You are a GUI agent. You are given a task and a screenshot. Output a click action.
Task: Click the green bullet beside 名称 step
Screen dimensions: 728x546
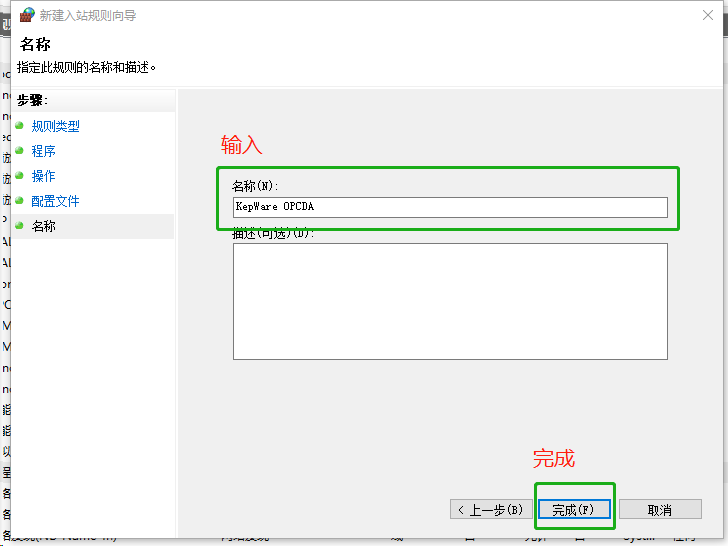tap(19, 226)
